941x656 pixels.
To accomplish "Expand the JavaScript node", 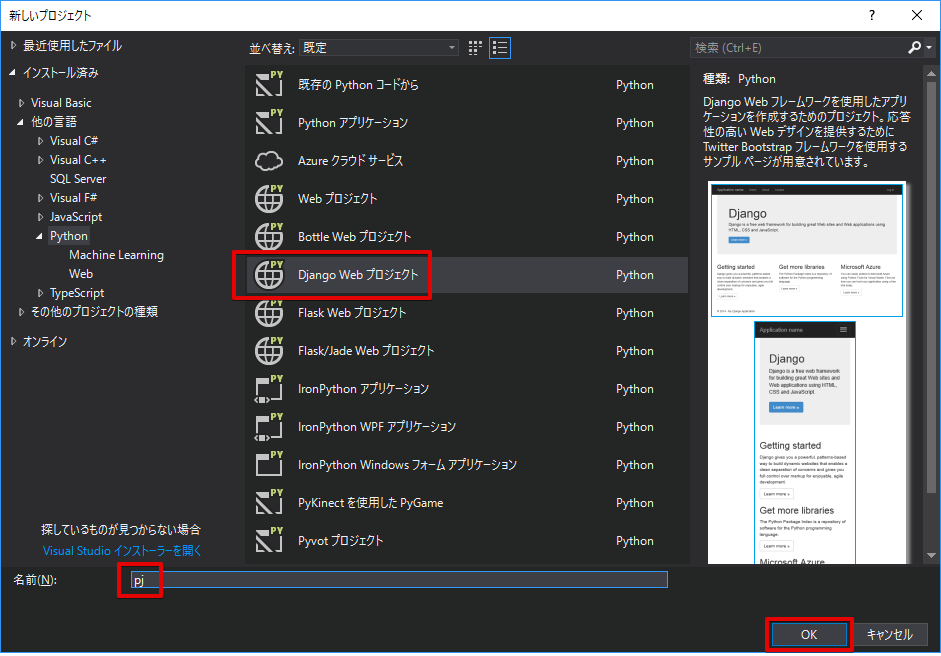I will (x=40, y=217).
